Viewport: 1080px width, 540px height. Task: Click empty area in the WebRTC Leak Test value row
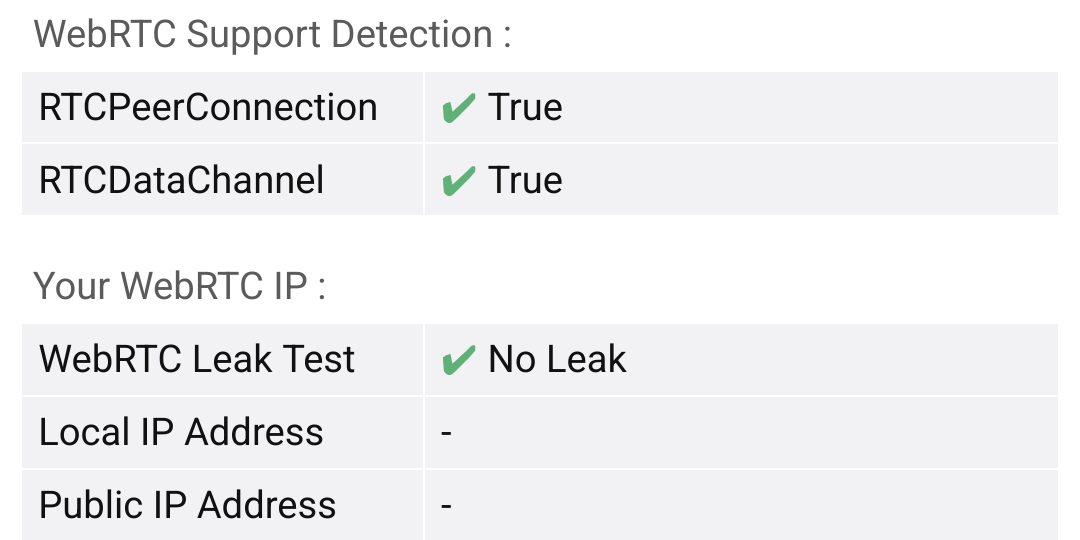pos(840,360)
